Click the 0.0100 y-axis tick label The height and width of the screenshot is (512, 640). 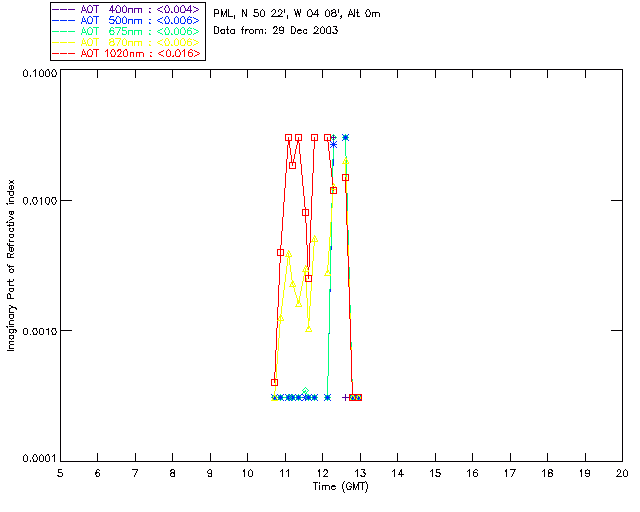pos(40,201)
